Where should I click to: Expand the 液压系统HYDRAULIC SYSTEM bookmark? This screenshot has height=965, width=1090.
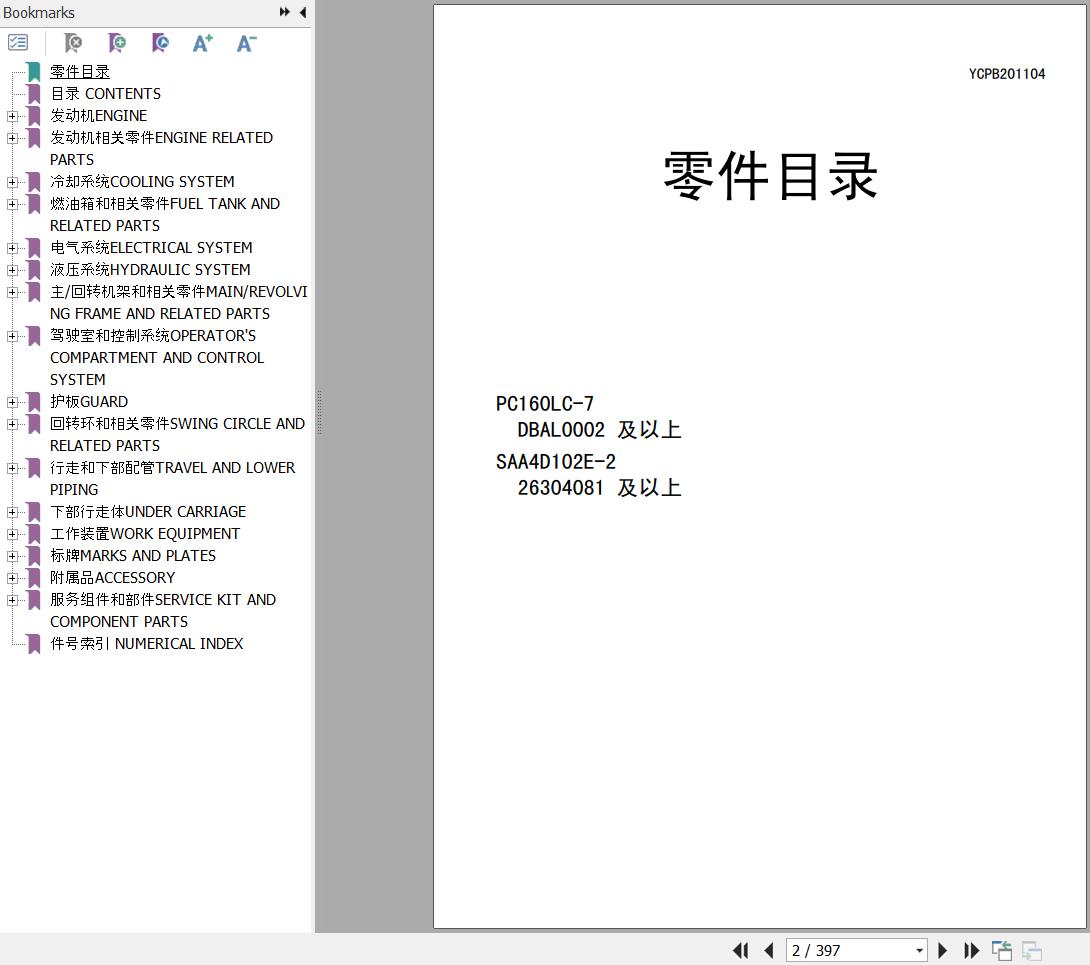pos(12,270)
